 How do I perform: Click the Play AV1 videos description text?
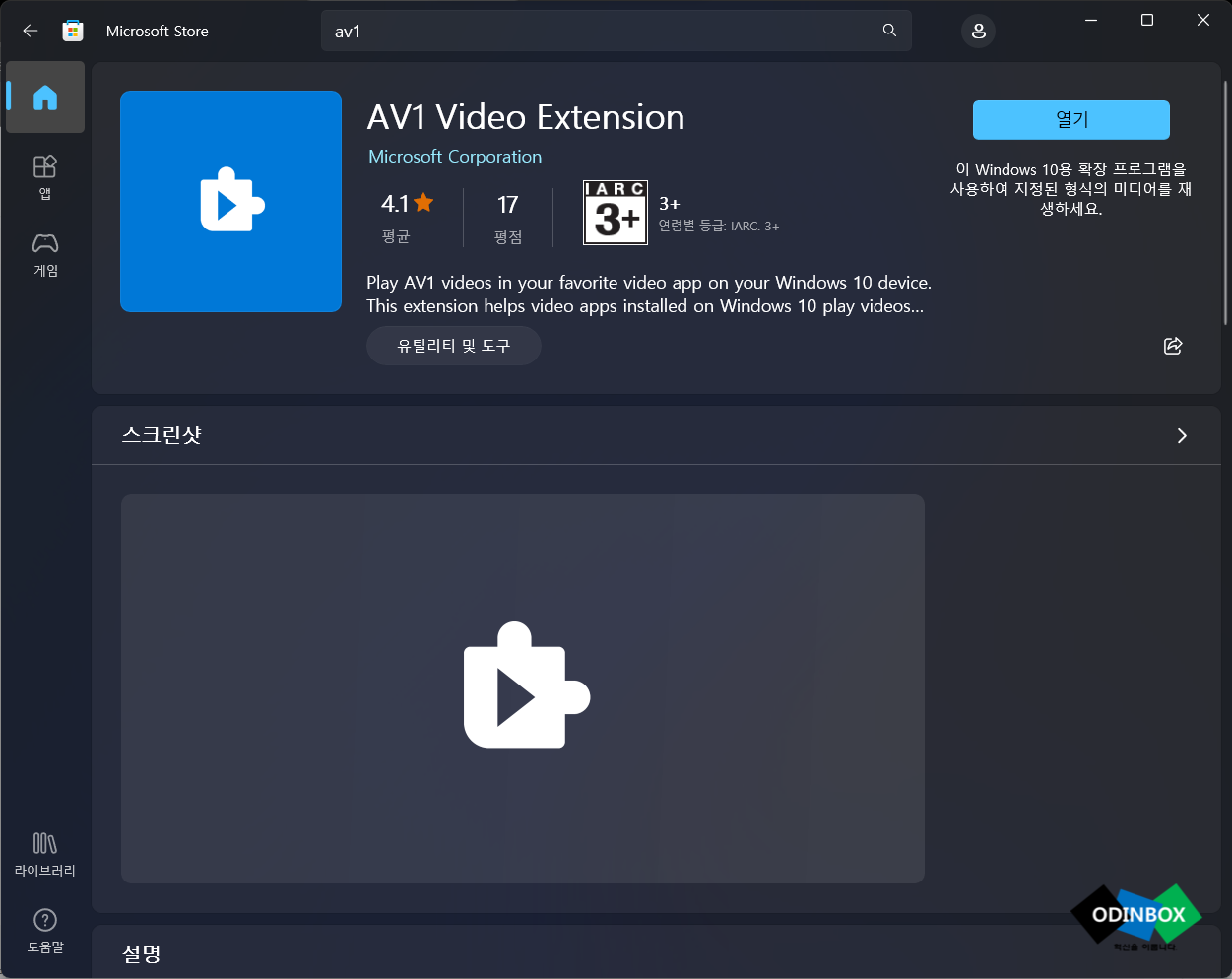[x=649, y=294]
